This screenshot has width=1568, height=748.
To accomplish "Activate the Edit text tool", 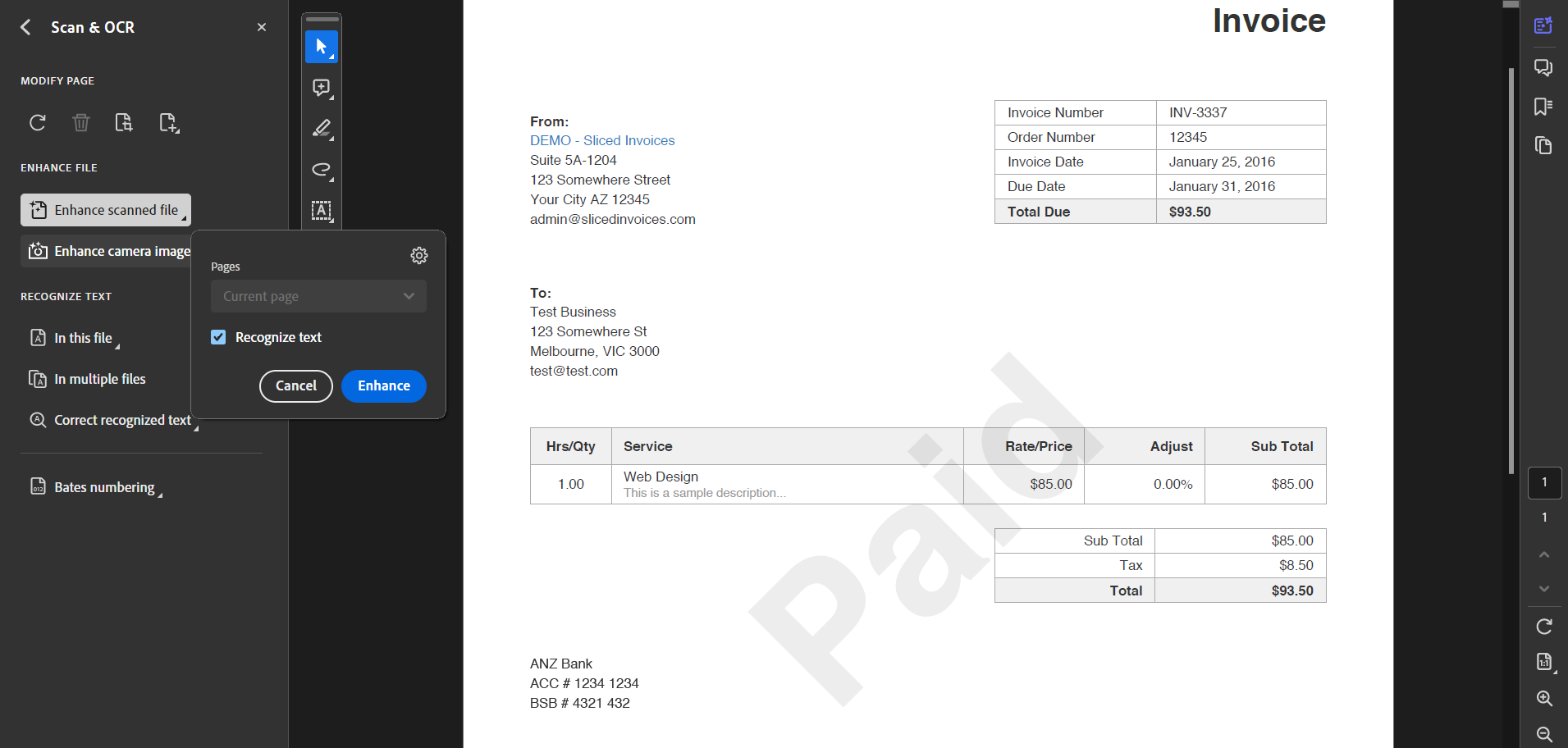I will tap(321, 211).
